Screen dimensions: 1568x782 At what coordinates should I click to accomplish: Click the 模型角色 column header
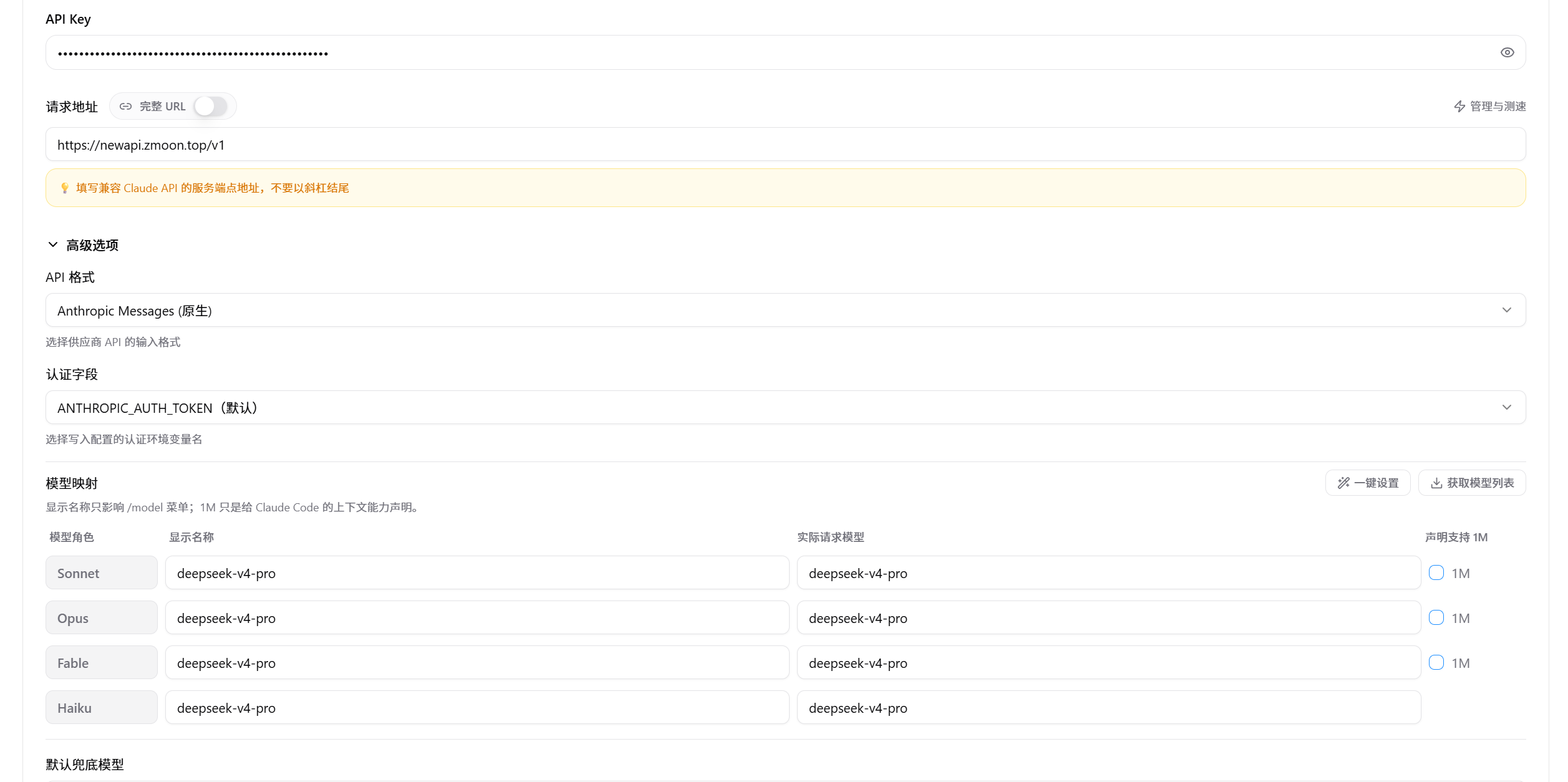(x=72, y=537)
